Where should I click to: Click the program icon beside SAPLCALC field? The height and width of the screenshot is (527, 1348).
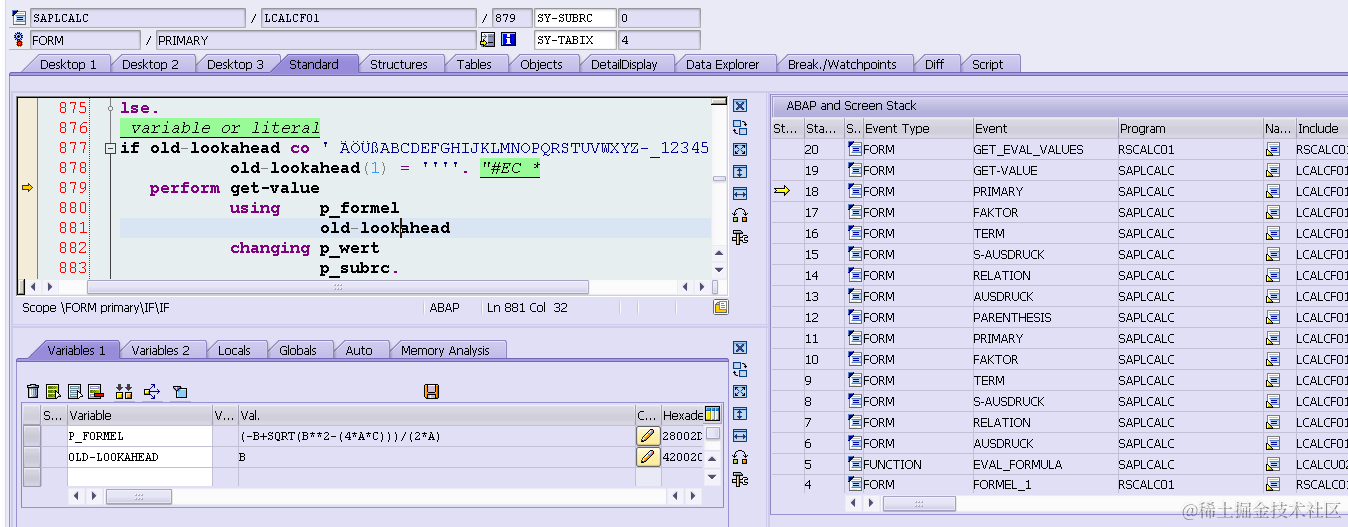coord(19,18)
